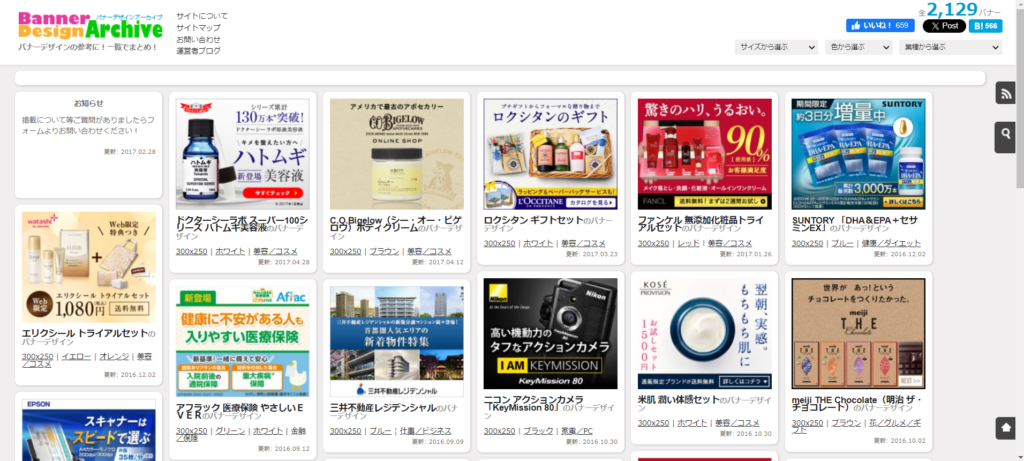This screenshot has height=461, width=1024.
Task: Click 300x250 tag under meiji card
Action: click(x=807, y=422)
